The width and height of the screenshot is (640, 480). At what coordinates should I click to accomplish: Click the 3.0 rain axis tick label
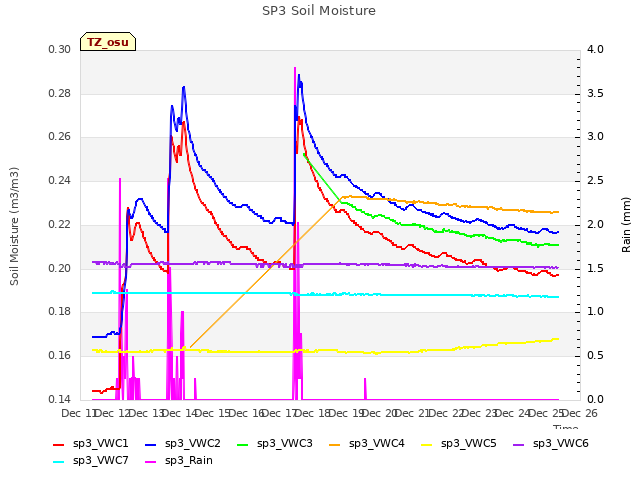[x=595, y=136]
